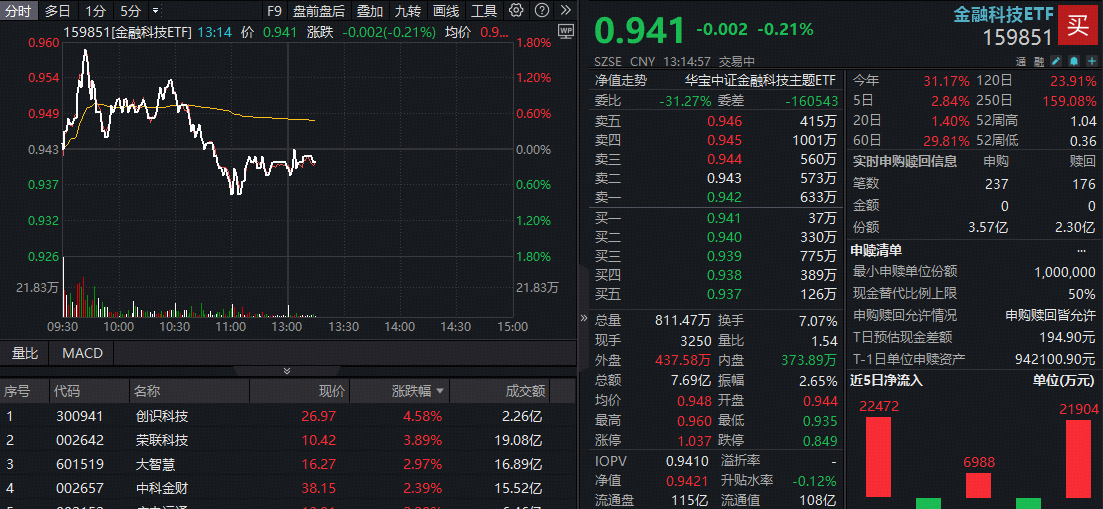Expand side panel arrow left of 总量

(x=584, y=320)
